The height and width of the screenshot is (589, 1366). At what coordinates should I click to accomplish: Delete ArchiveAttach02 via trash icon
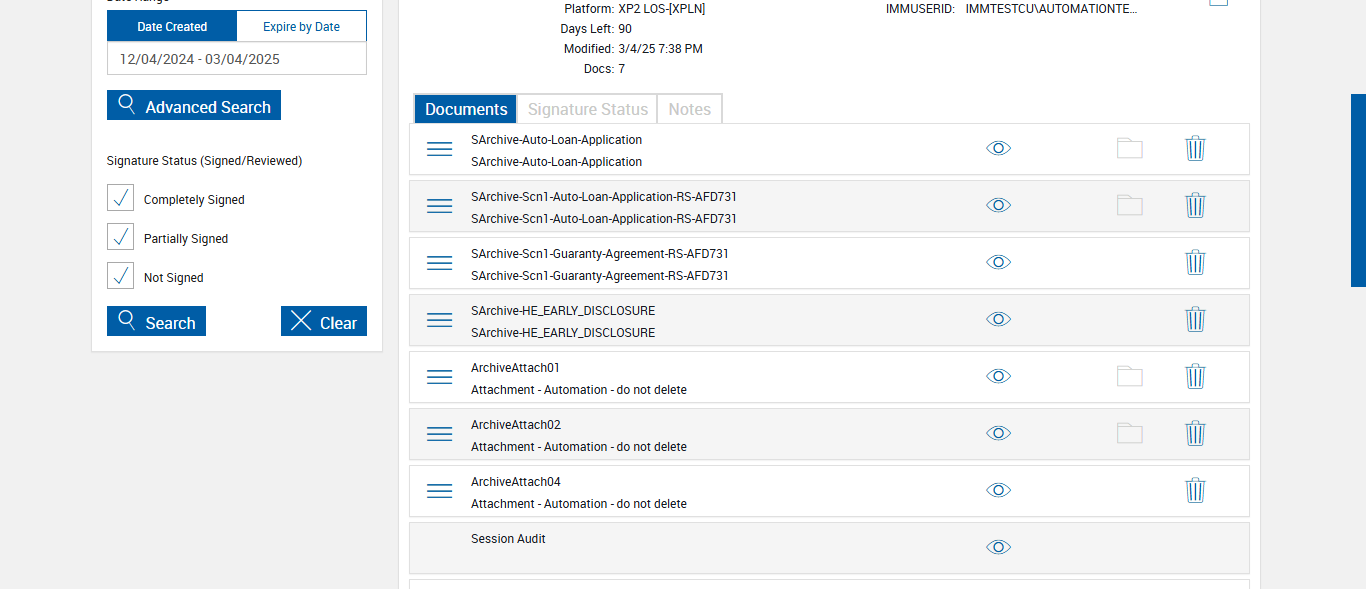coord(1195,433)
